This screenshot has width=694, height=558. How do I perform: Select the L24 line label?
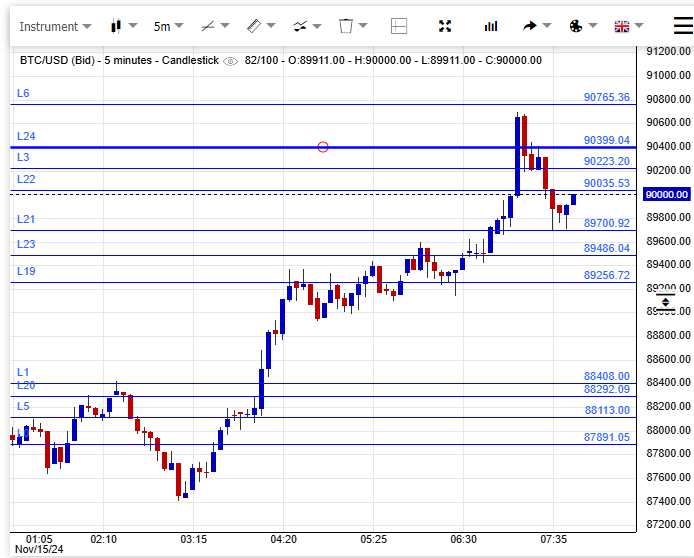[x=26, y=136]
